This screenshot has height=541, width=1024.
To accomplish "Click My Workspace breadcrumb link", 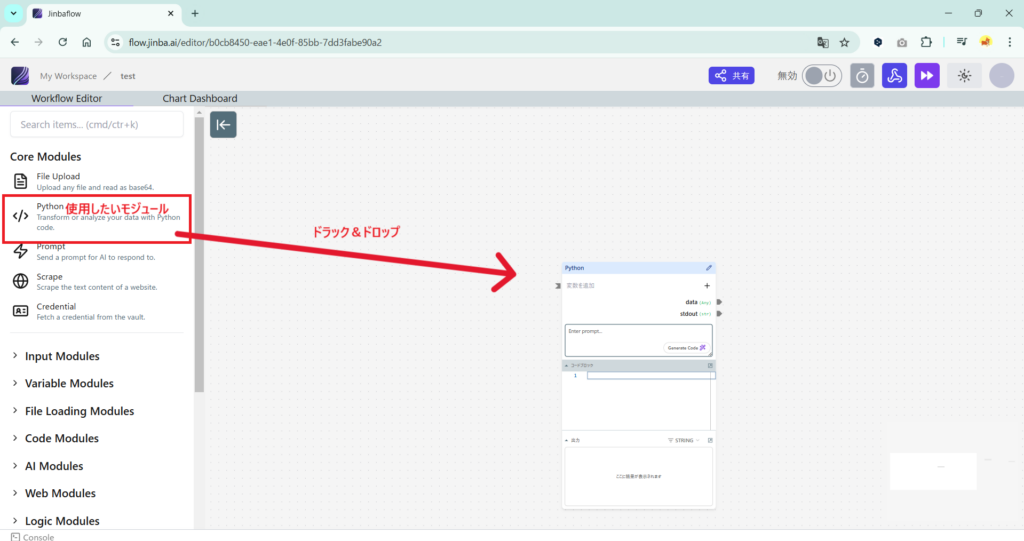I will click(x=68, y=76).
